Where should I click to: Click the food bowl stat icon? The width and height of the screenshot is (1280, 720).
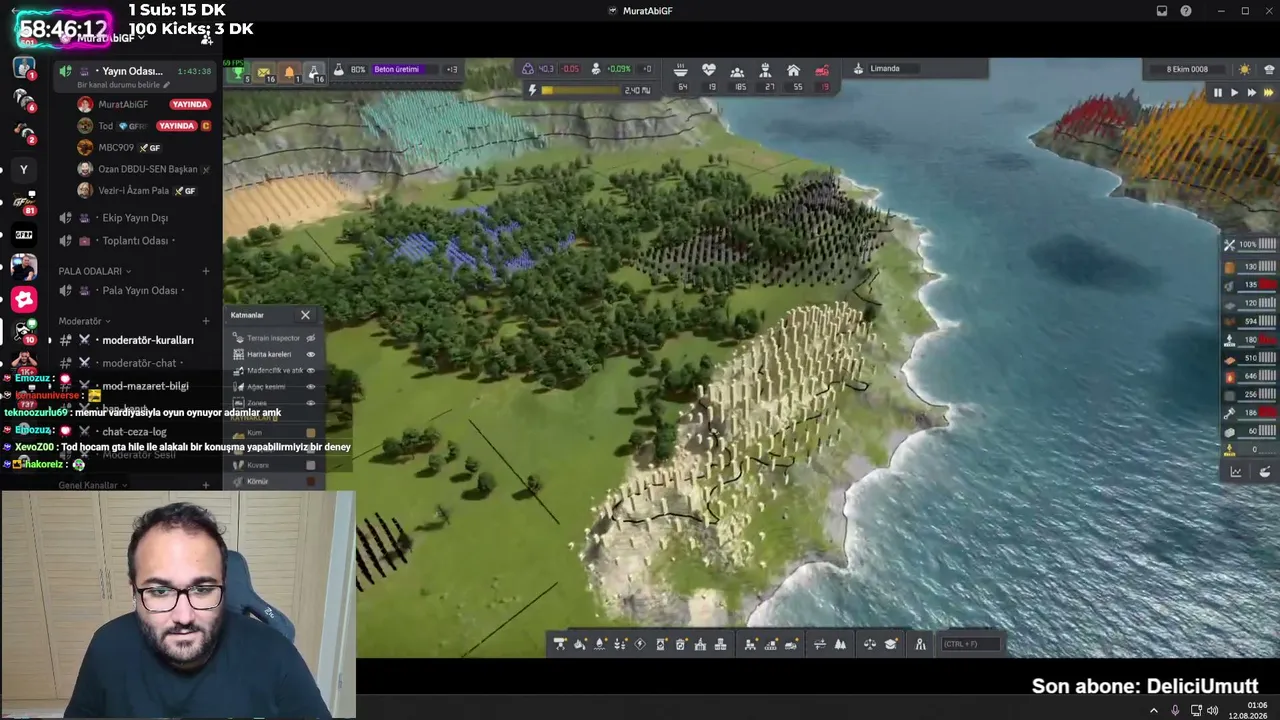pos(680,70)
